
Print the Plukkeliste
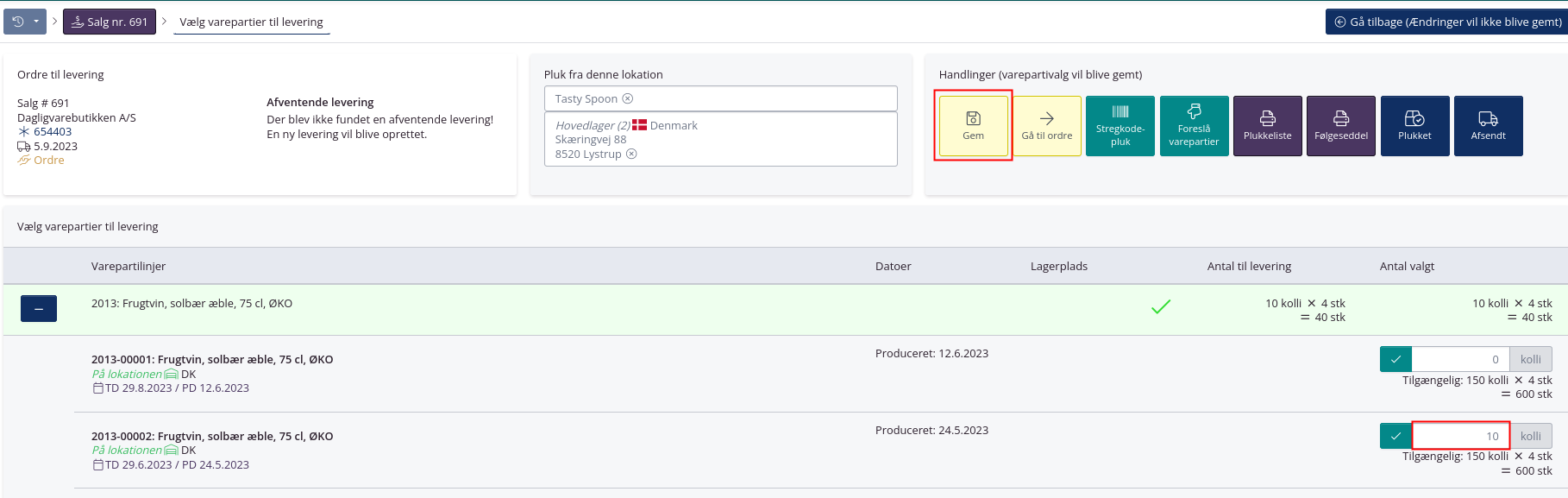(x=1267, y=126)
